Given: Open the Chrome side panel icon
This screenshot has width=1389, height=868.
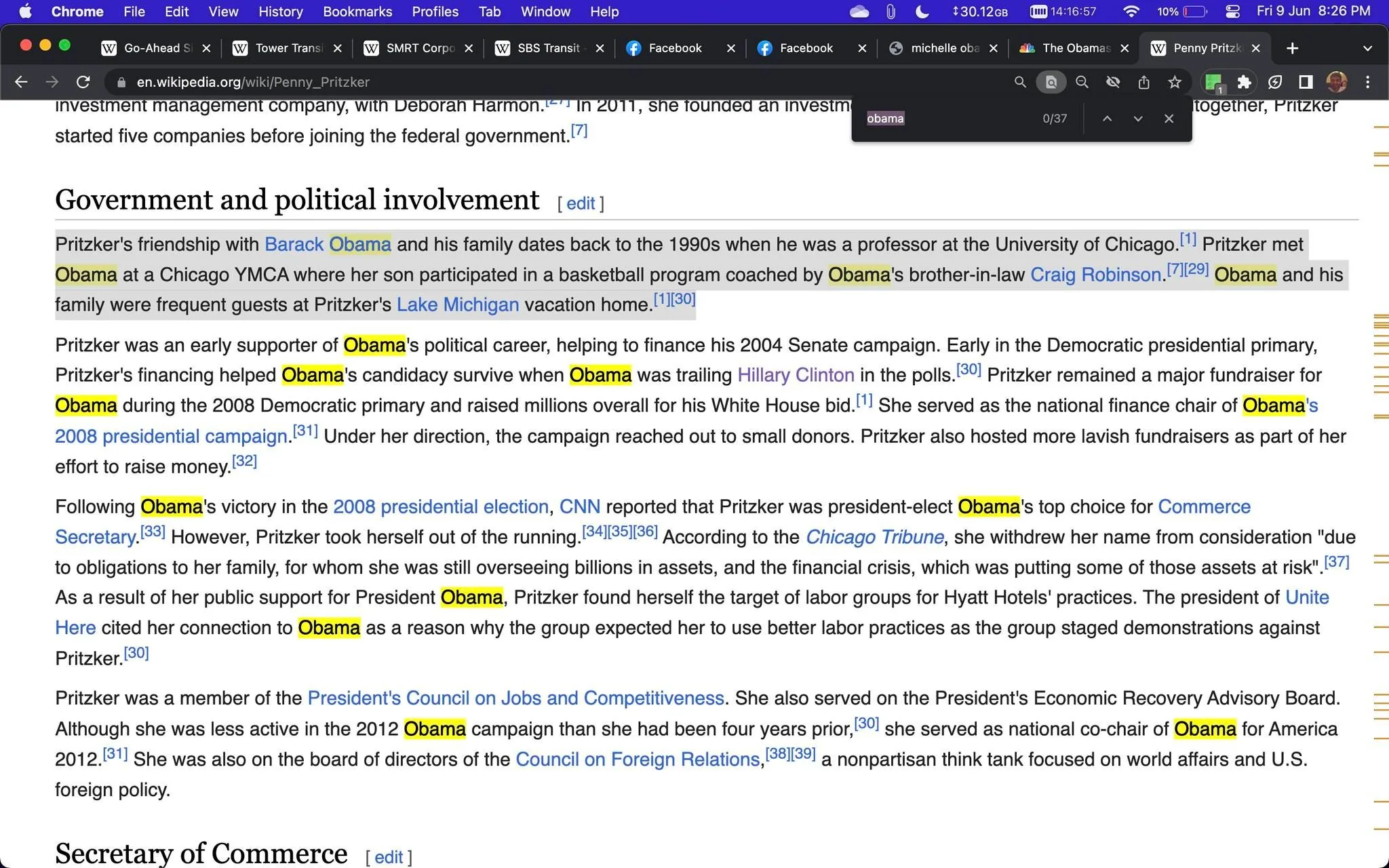Looking at the screenshot, I should click(x=1306, y=82).
